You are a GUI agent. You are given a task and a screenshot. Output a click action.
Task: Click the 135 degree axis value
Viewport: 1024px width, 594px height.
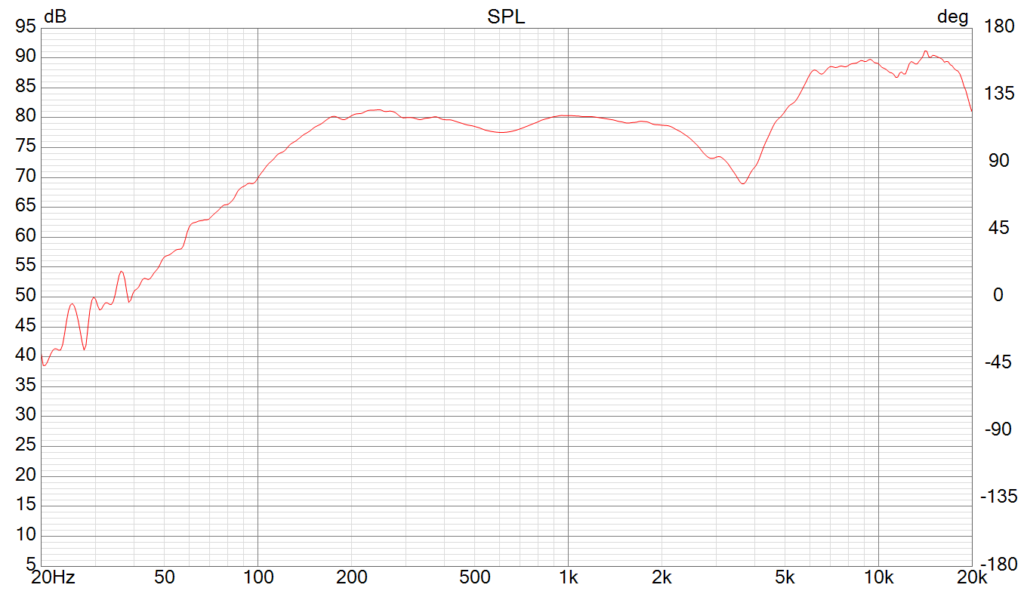[999, 93]
